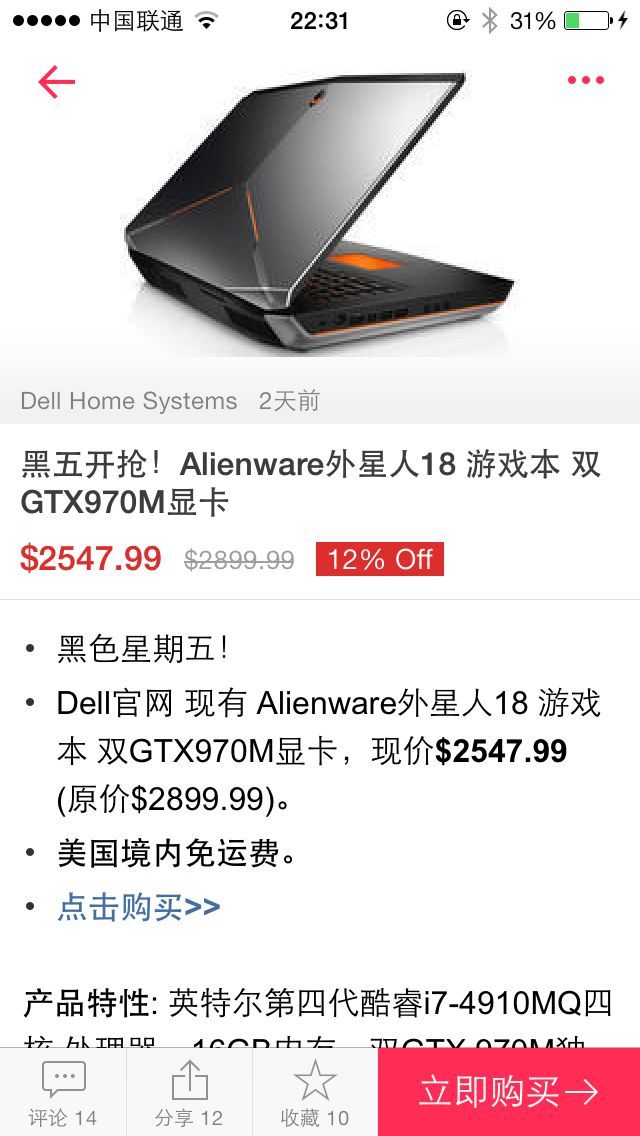Tap the Dell Home Systems source label
The image size is (640, 1136).
[x=129, y=401]
